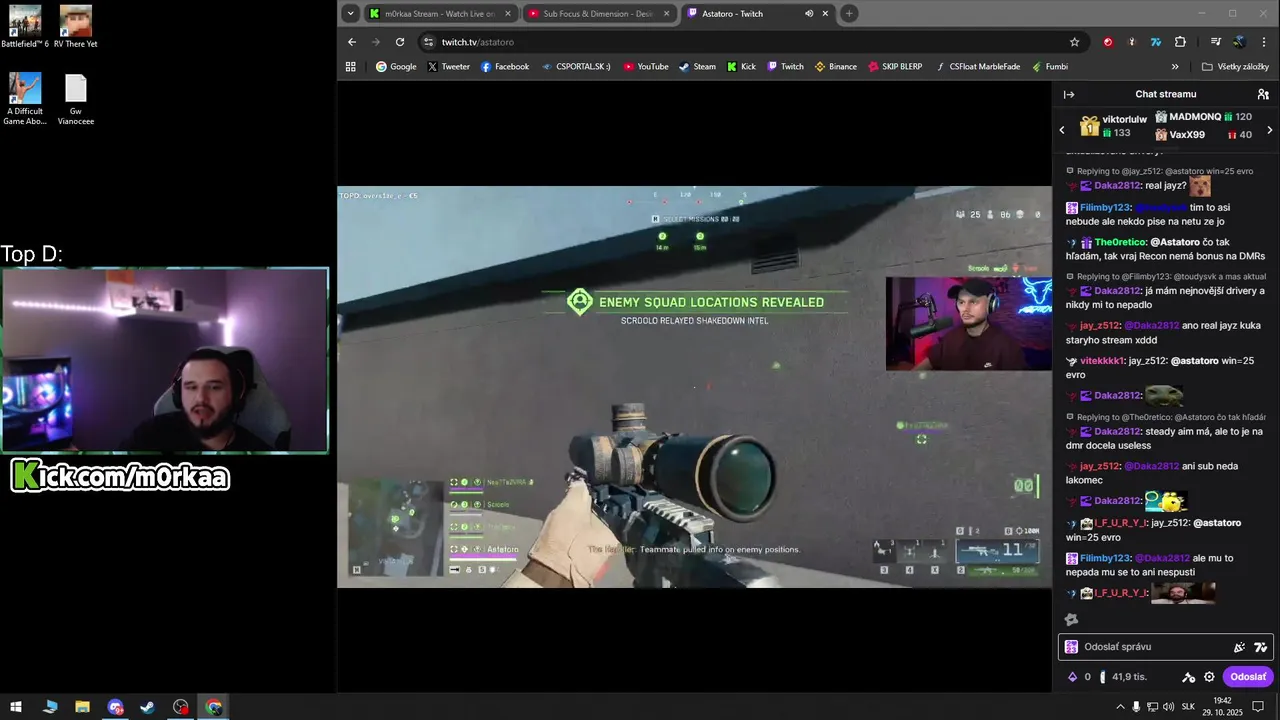Click the Battlefield 6 desktop shortcut
The image size is (1280, 720).
25,27
